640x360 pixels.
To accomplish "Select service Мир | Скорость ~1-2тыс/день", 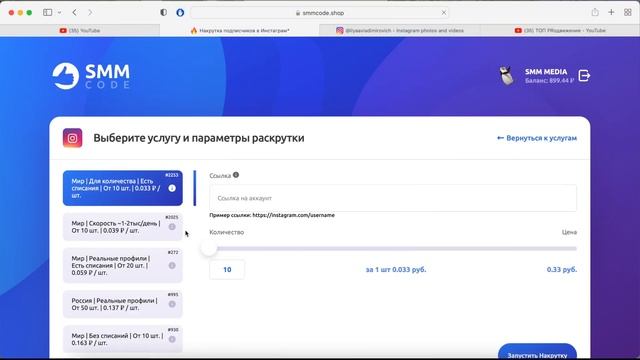I will click(x=122, y=227).
